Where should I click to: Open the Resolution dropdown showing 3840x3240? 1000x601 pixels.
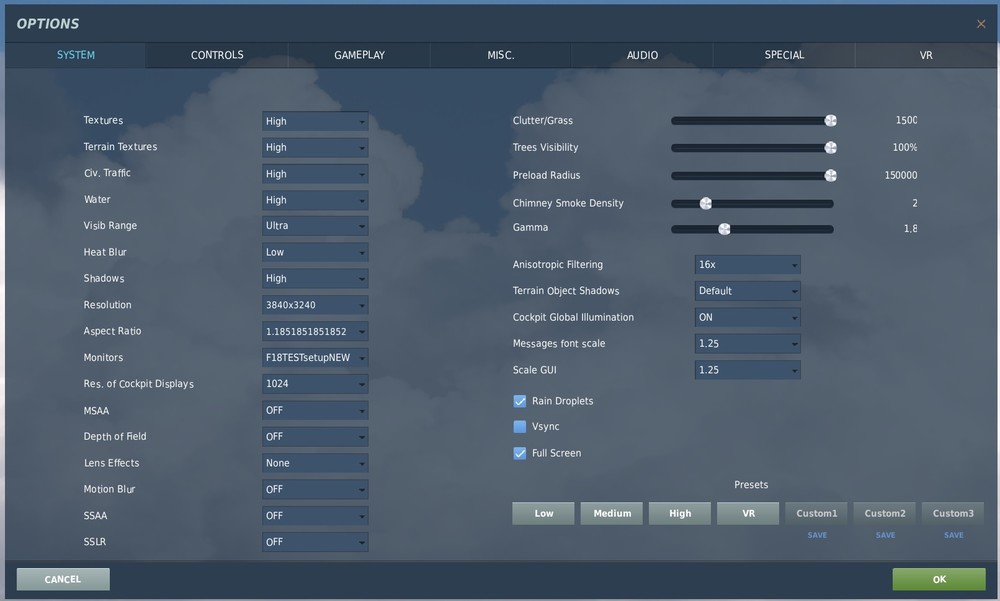(315, 305)
